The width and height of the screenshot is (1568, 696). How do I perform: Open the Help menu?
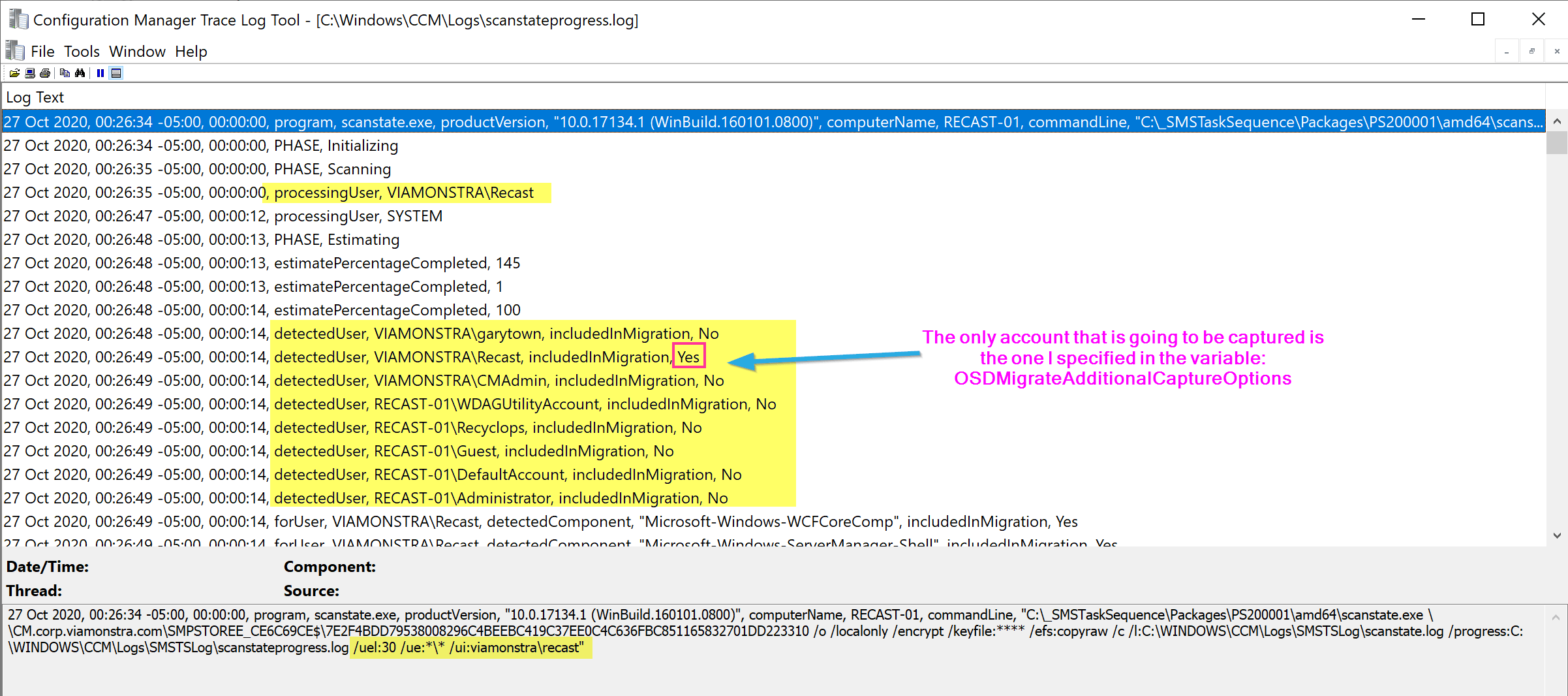(x=191, y=52)
